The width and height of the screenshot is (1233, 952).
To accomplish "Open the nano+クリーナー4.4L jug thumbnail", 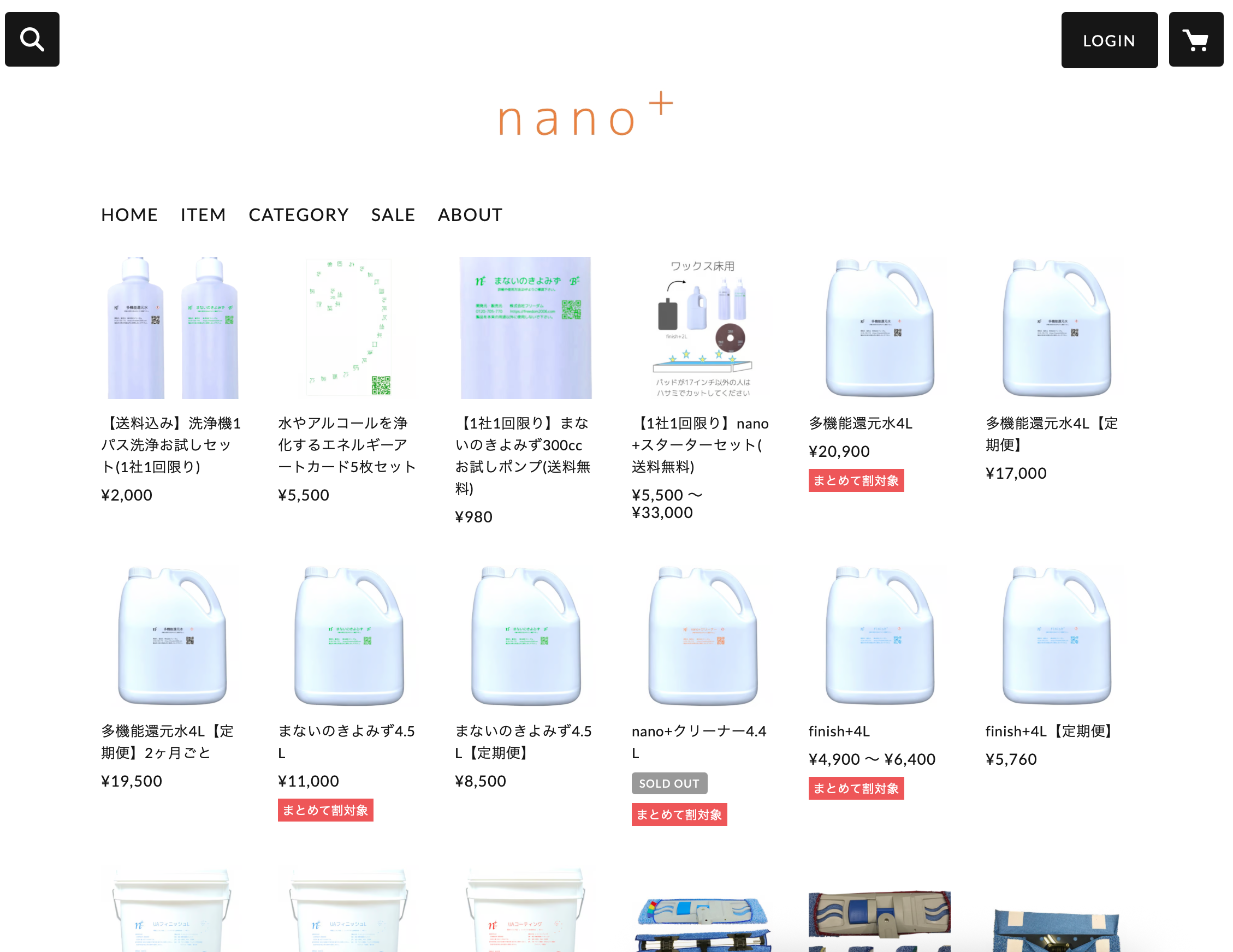I will click(x=702, y=636).
